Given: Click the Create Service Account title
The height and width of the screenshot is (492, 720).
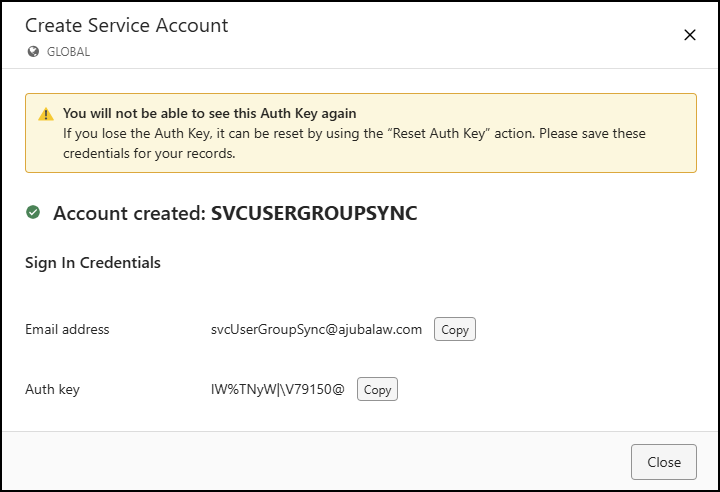Looking at the screenshot, I should [x=126, y=25].
